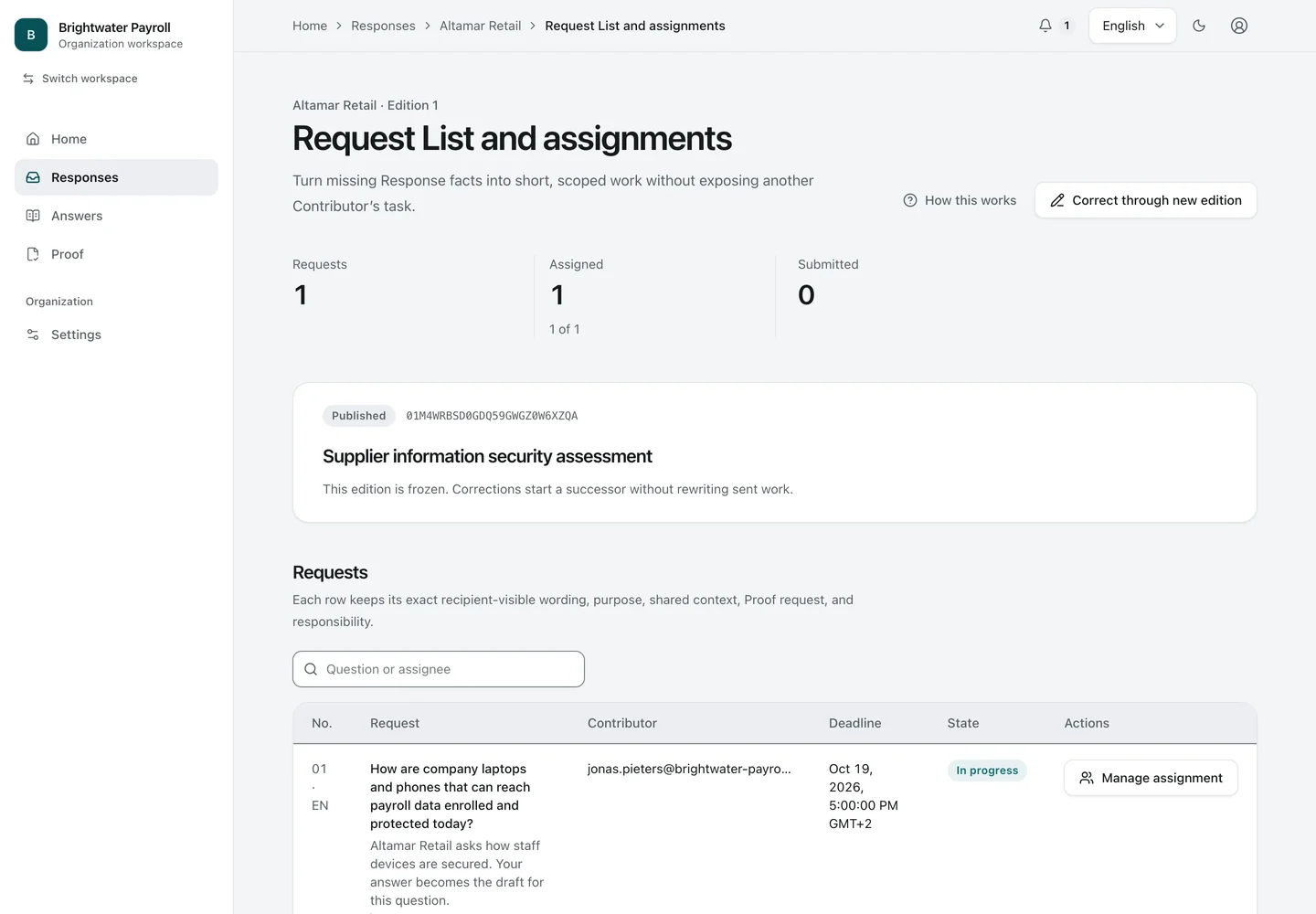Open the How this works help
This screenshot has width=1316, height=914.
pos(960,200)
